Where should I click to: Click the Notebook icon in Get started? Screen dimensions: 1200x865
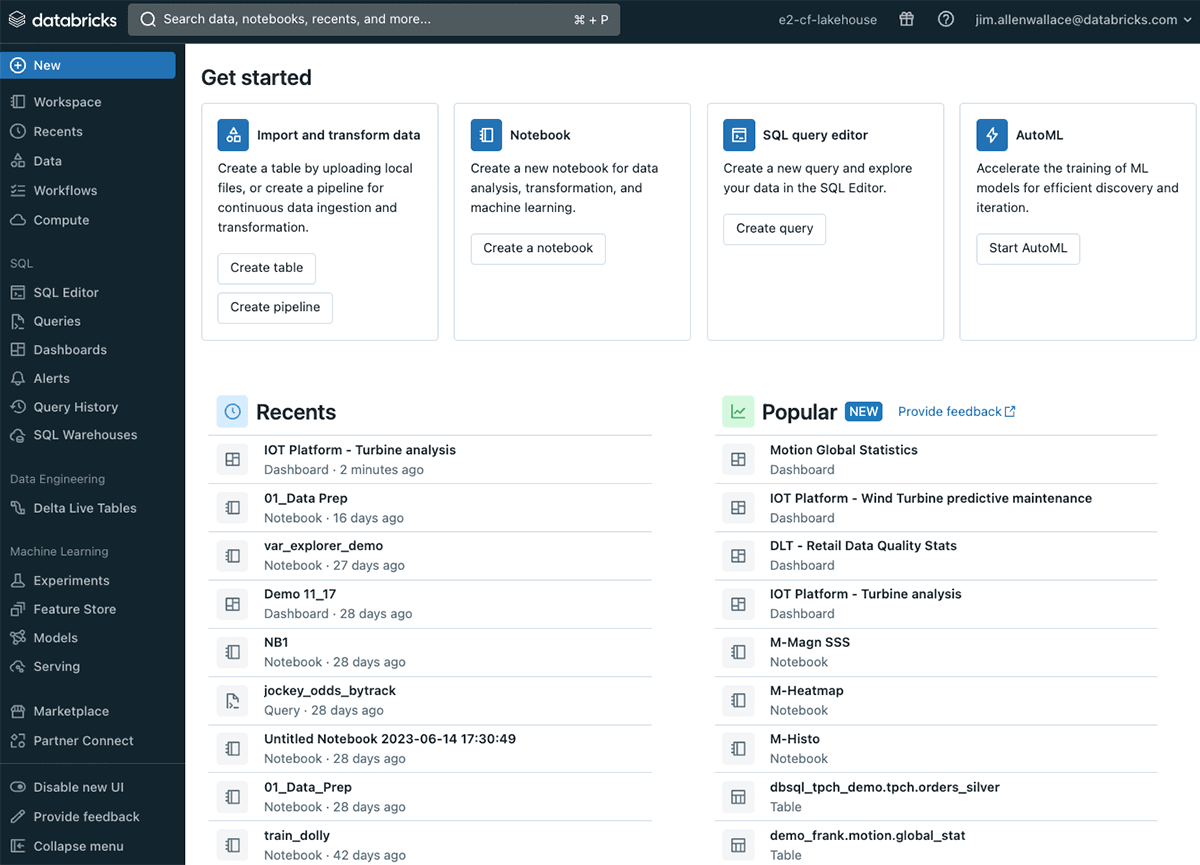point(486,135)
